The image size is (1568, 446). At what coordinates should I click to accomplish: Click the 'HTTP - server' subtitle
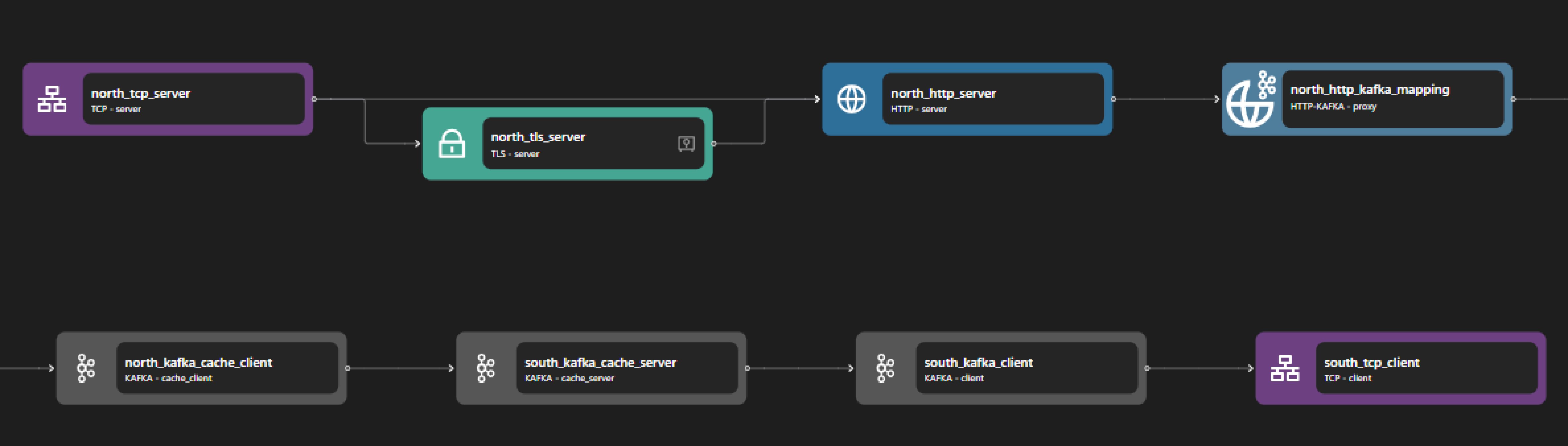coord(918,110)
